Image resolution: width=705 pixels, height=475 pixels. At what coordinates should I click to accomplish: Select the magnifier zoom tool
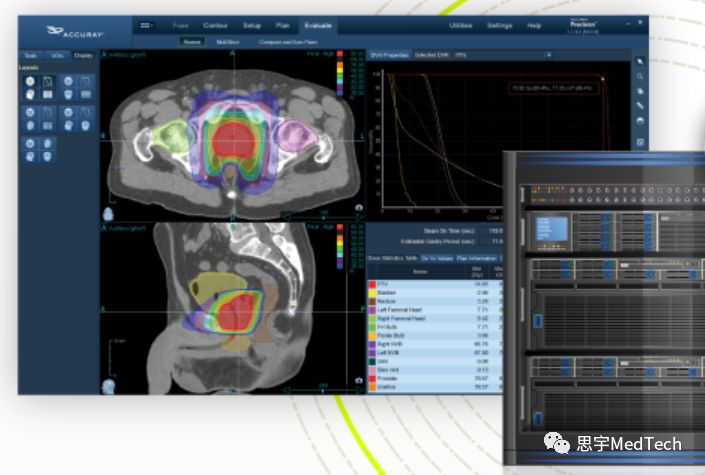(x=640, y=76)
